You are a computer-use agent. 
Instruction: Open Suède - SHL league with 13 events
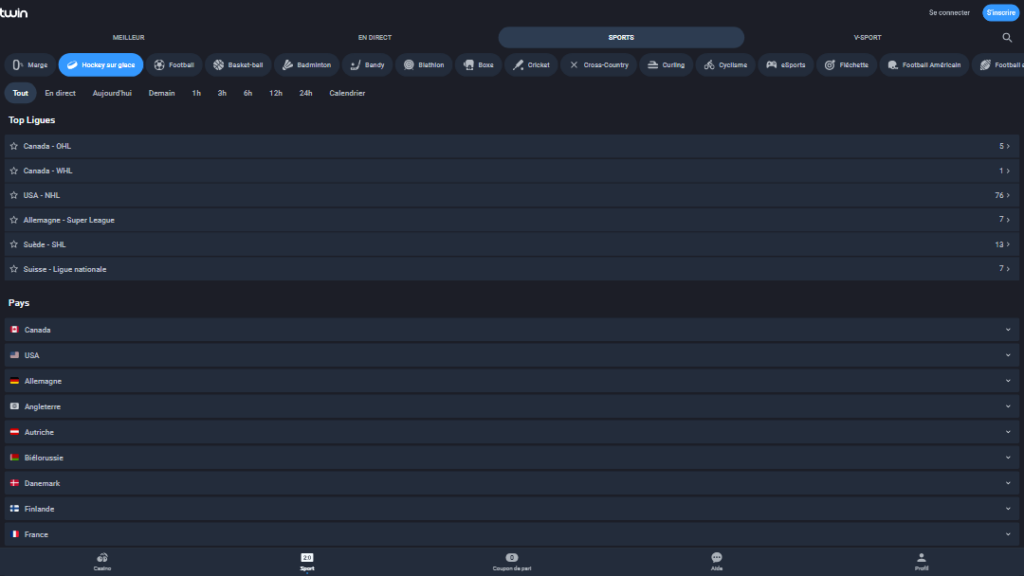512,244
